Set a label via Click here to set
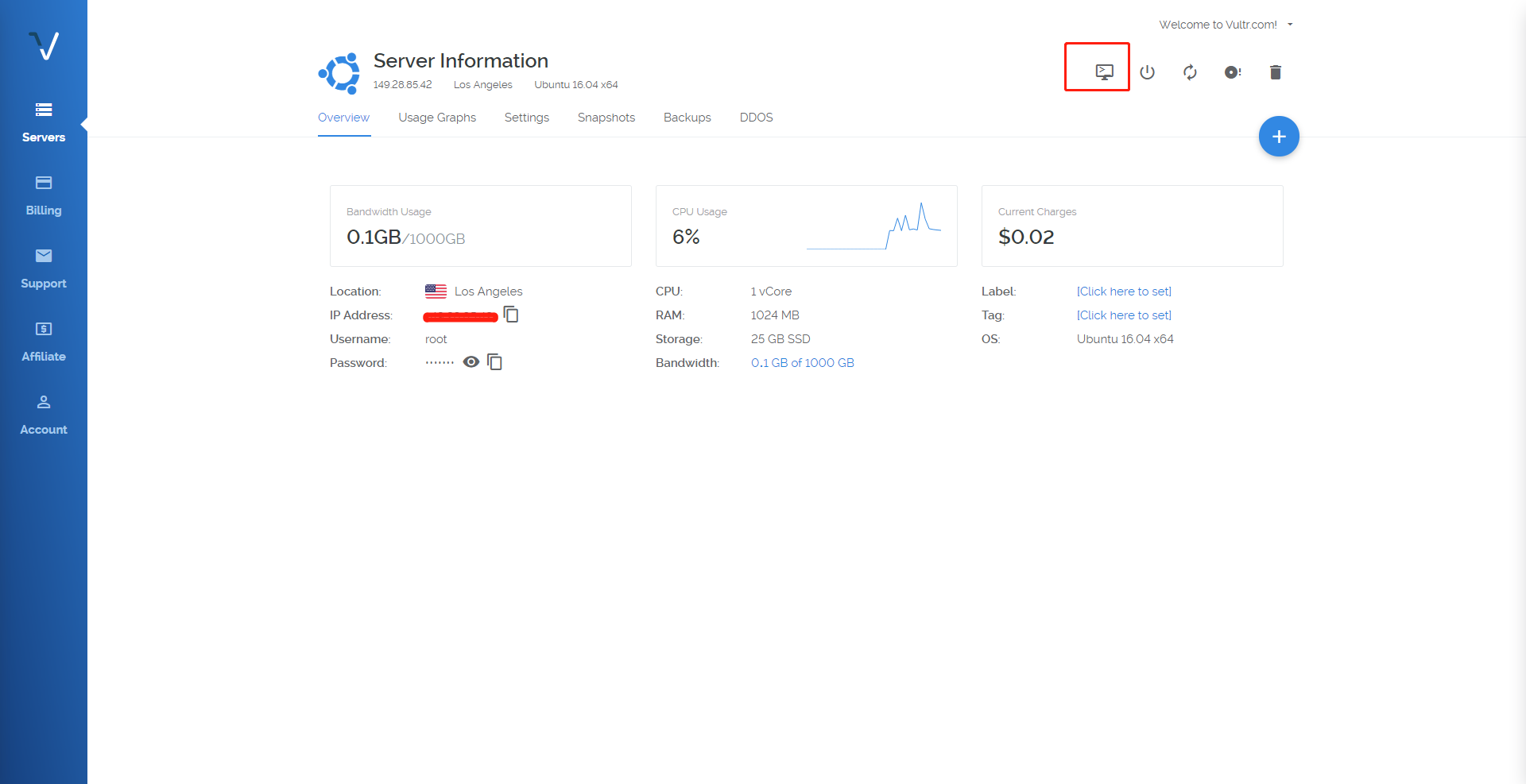This screenshot has height=784, width=1526. pyautogui.click(x=1123, y=292)
